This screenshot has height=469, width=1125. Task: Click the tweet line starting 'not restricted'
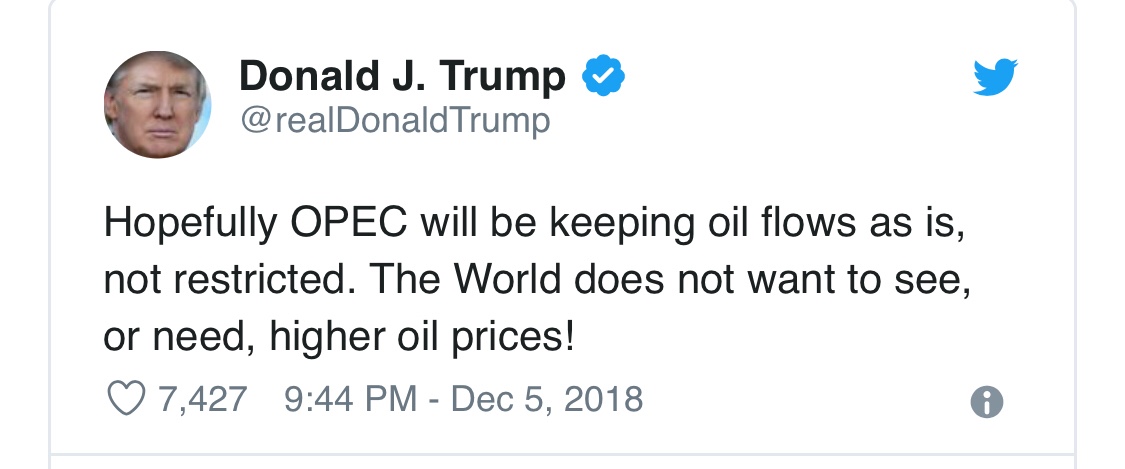537,280
